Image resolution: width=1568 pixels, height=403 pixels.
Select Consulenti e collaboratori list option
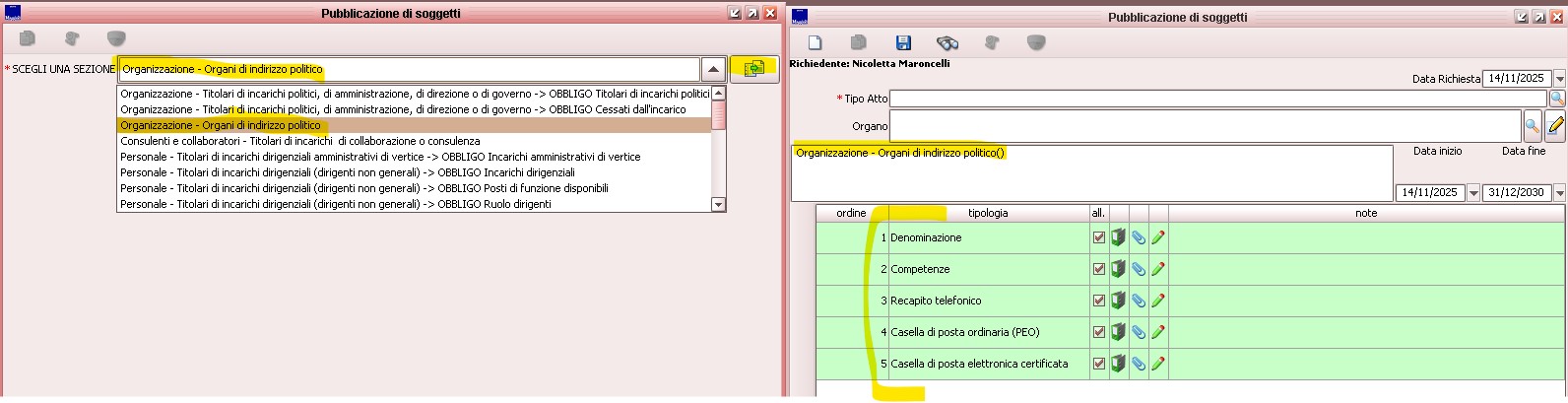[x=299, y=141]
